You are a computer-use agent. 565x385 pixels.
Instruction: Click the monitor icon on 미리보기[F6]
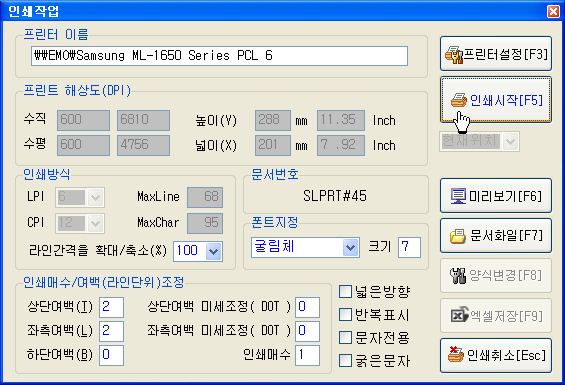pyautogui.click(x=458, y=196)
